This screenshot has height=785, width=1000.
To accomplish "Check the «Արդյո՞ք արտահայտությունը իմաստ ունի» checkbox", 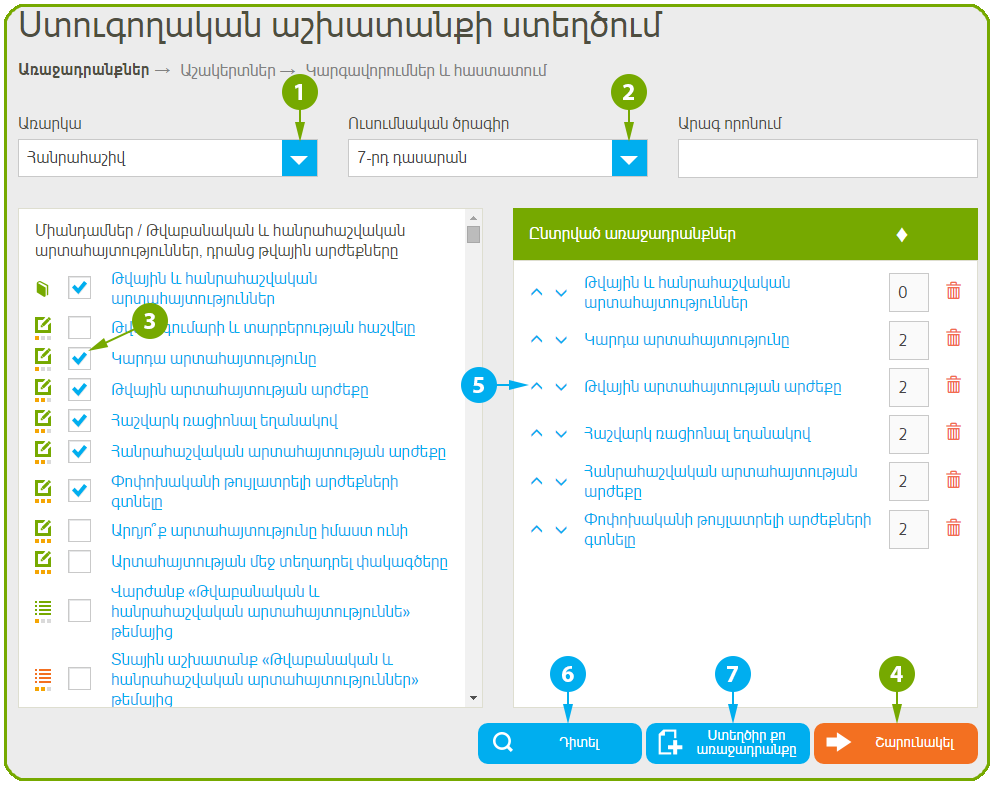I will (80, 530).
